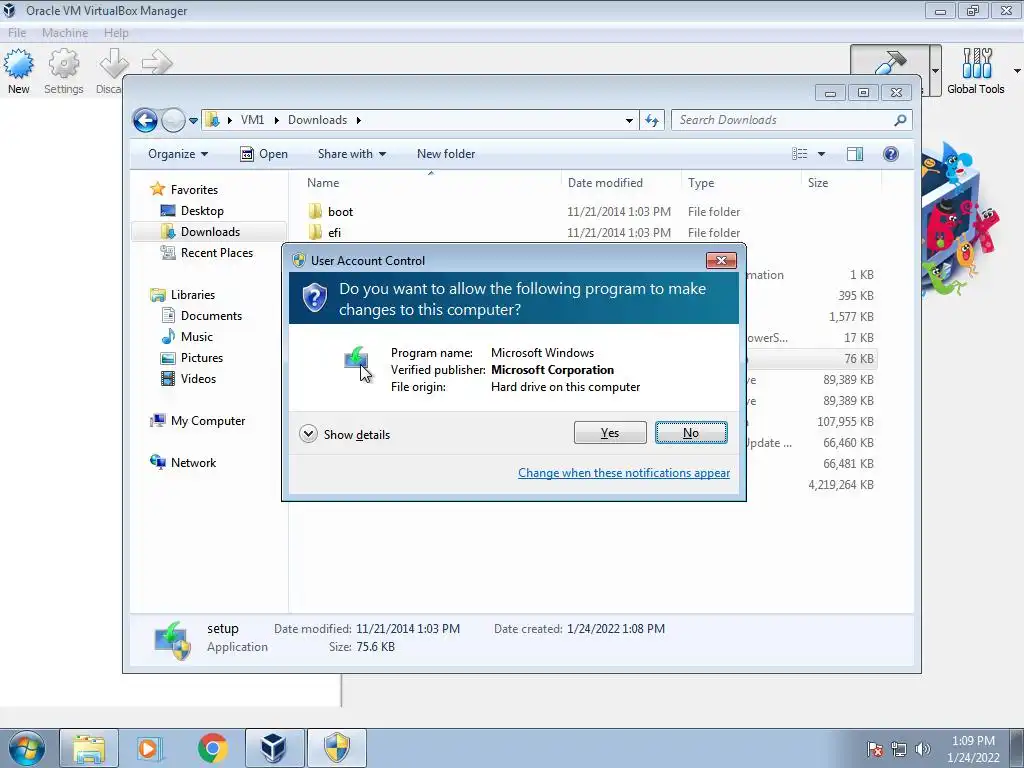Open the Help menu in VirtualBox

pyautogui.click(x=116, y=33)
